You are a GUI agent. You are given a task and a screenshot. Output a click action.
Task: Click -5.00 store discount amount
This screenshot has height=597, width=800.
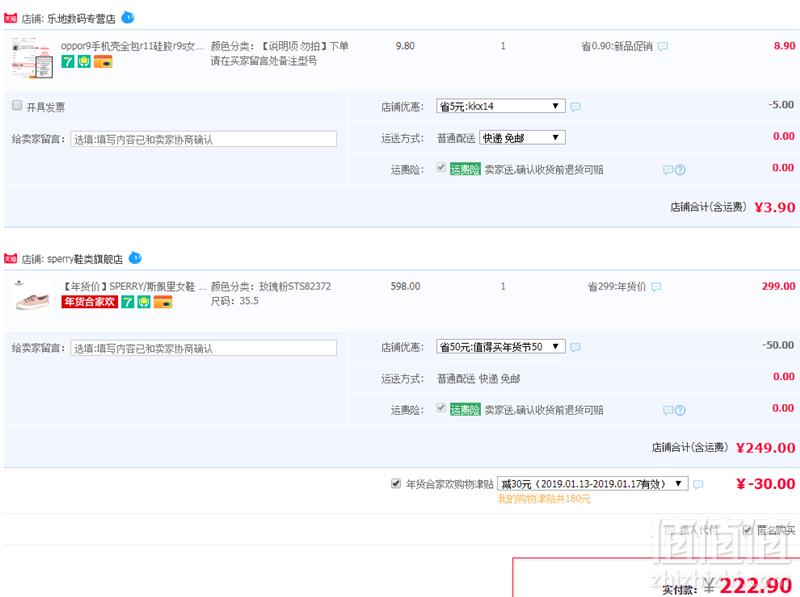pyautogui.click(x=781, y=105)
